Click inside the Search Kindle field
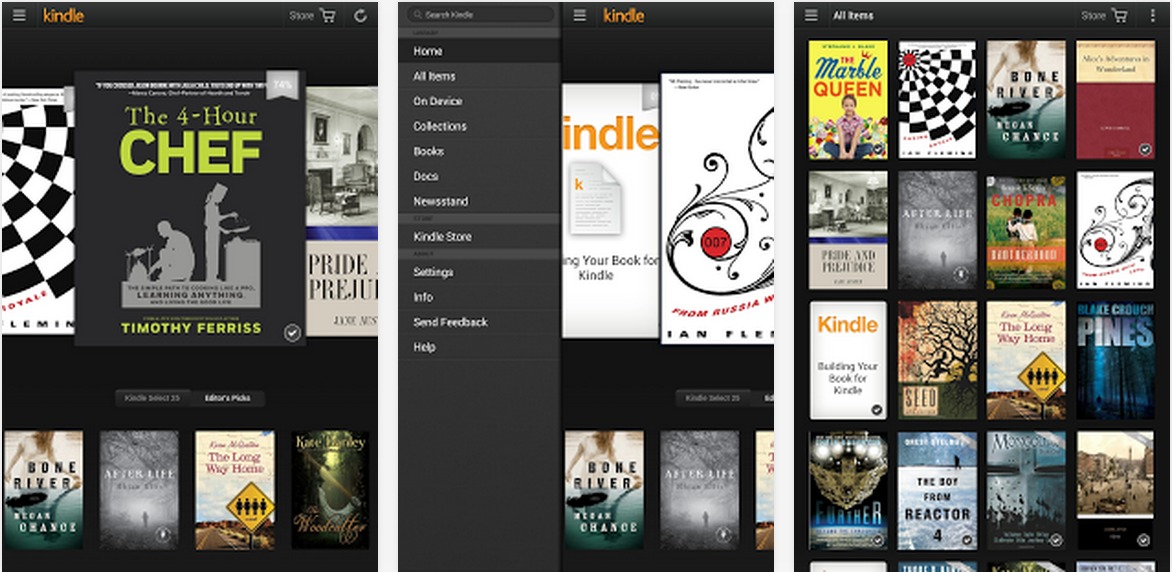 479,14
